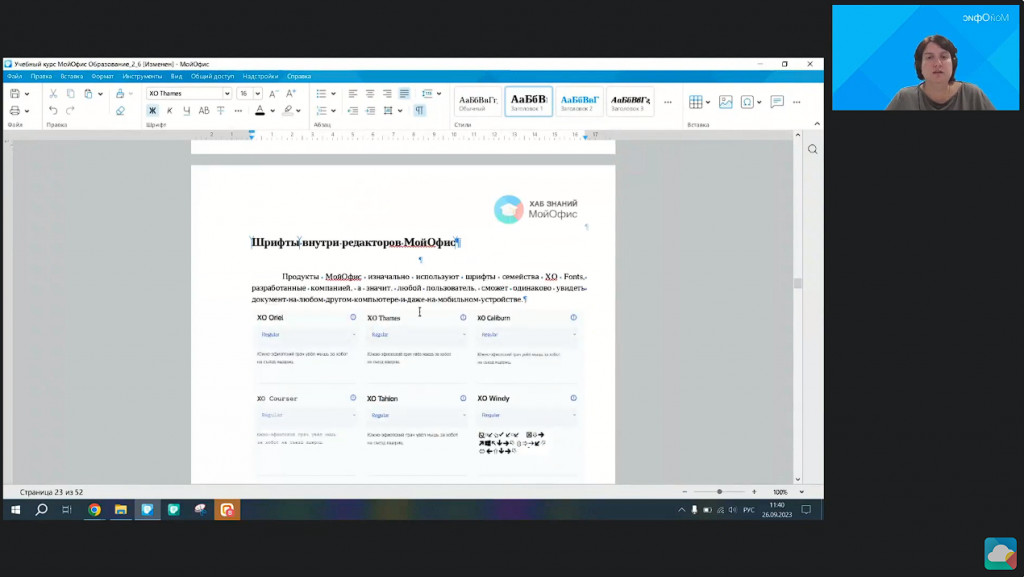Viewport: 1024px width, 577px height.
Task: Click the vertical scrollbar thumb
Action: click(x=797, y=283)
